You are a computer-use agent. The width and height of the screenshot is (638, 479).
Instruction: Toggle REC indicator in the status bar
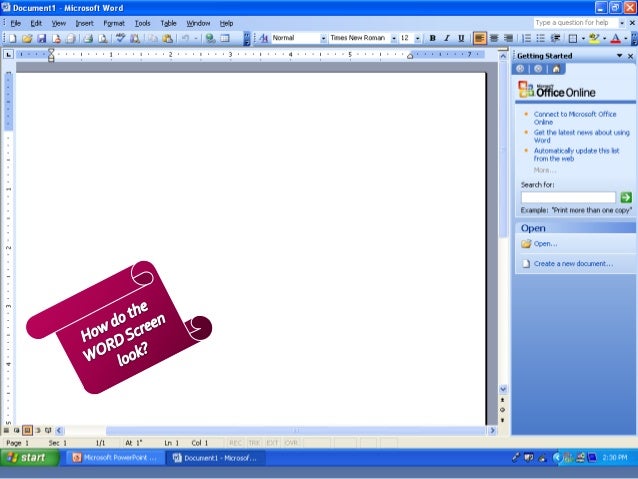235,443
